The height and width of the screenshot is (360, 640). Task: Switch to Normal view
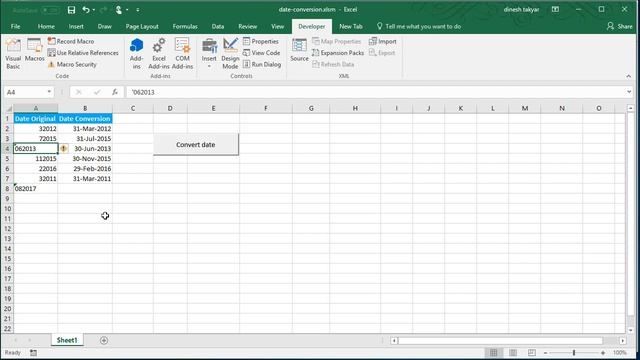click(x=493, y=353)
